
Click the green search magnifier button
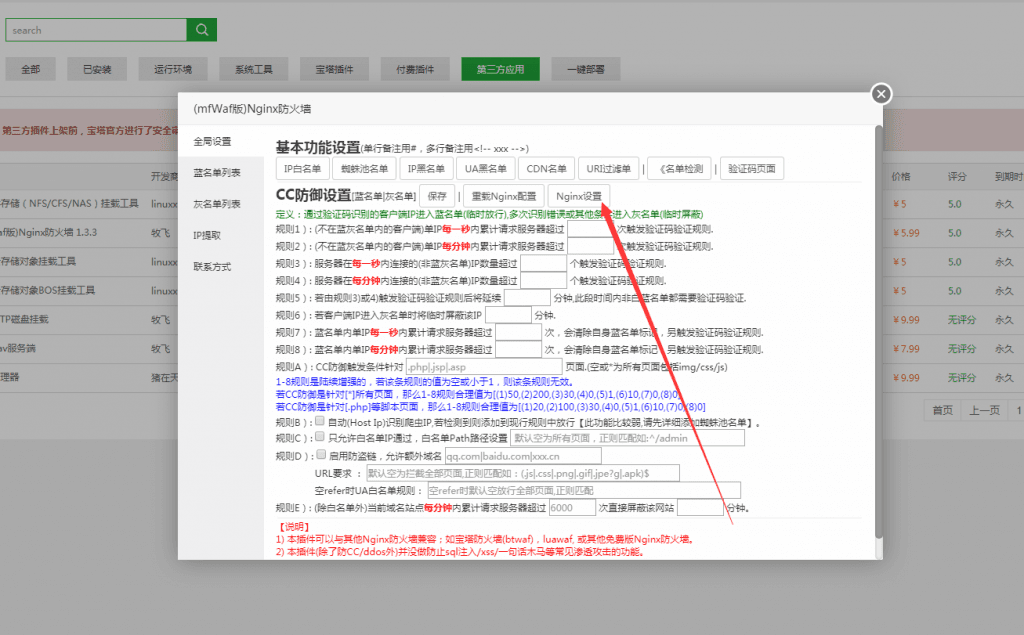[x=202, y=30]
